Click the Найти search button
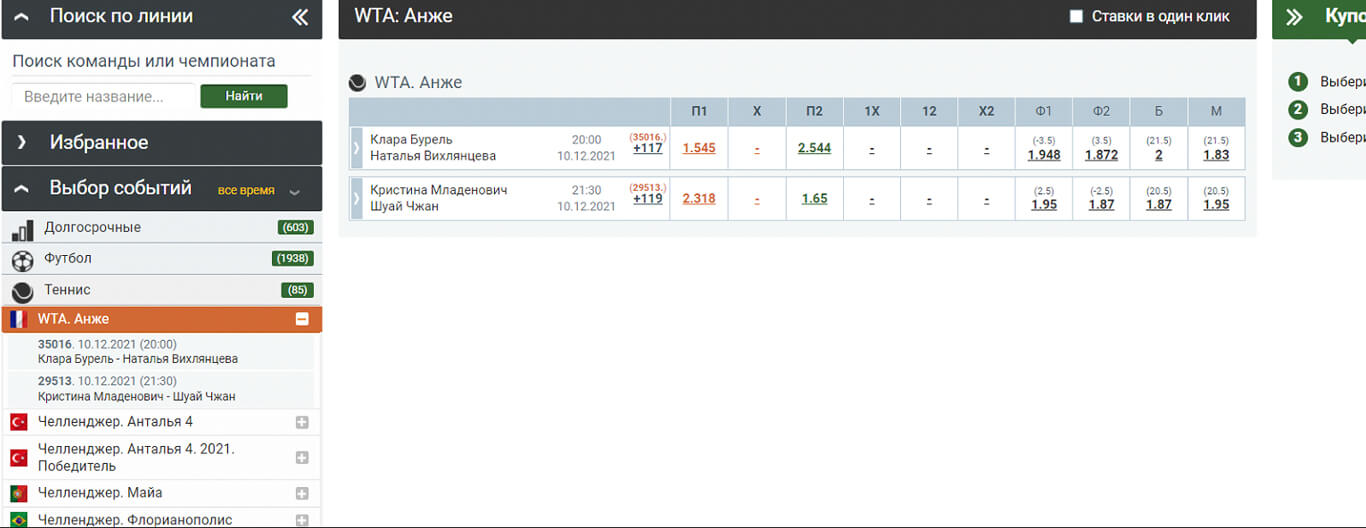The height and width of the screenshot is (528, 1366). [x=244, y=96]
